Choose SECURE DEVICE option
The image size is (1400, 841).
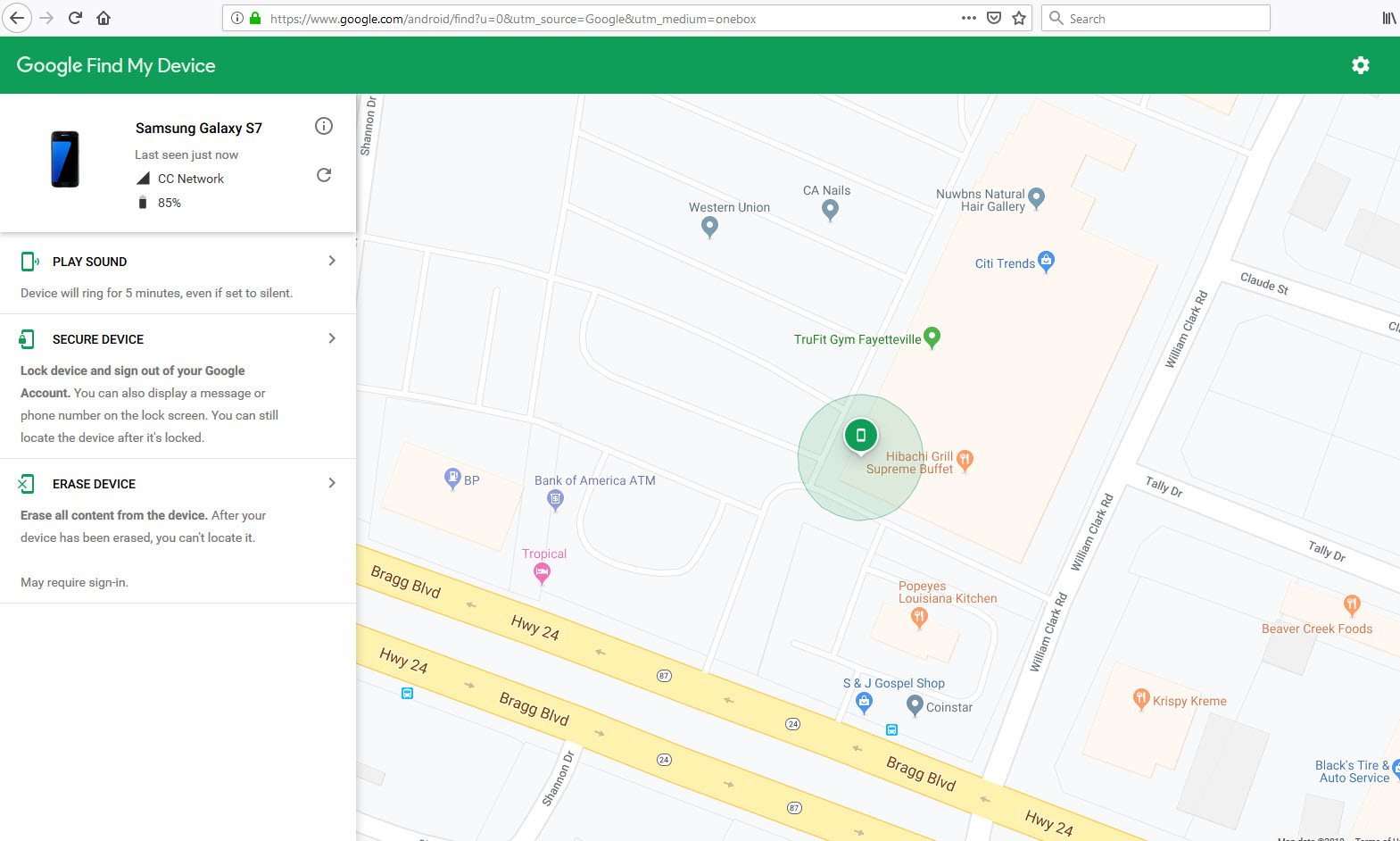pos(98,339)
